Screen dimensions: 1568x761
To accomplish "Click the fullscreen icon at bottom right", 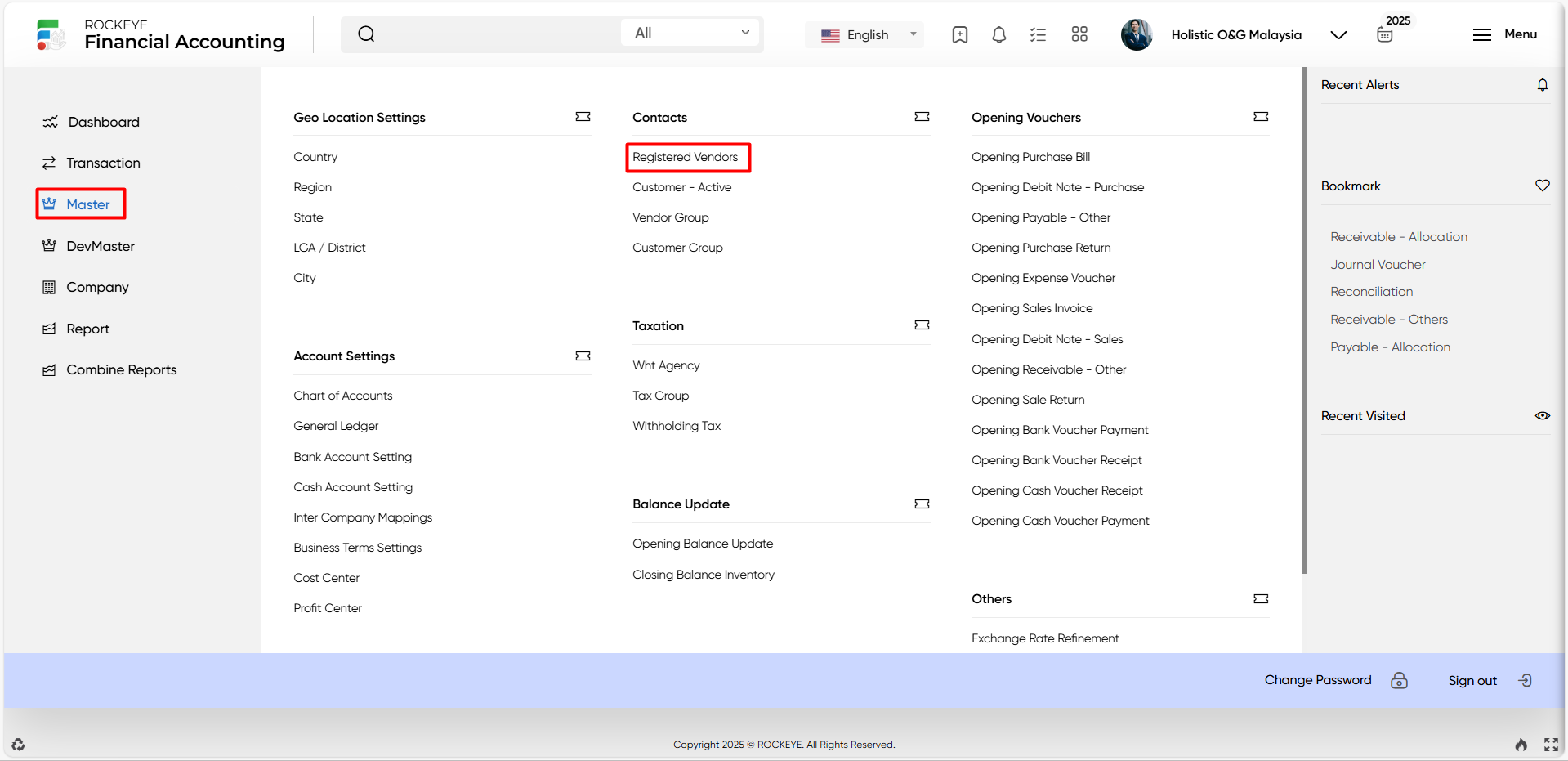I will [x=1551, y=745].
